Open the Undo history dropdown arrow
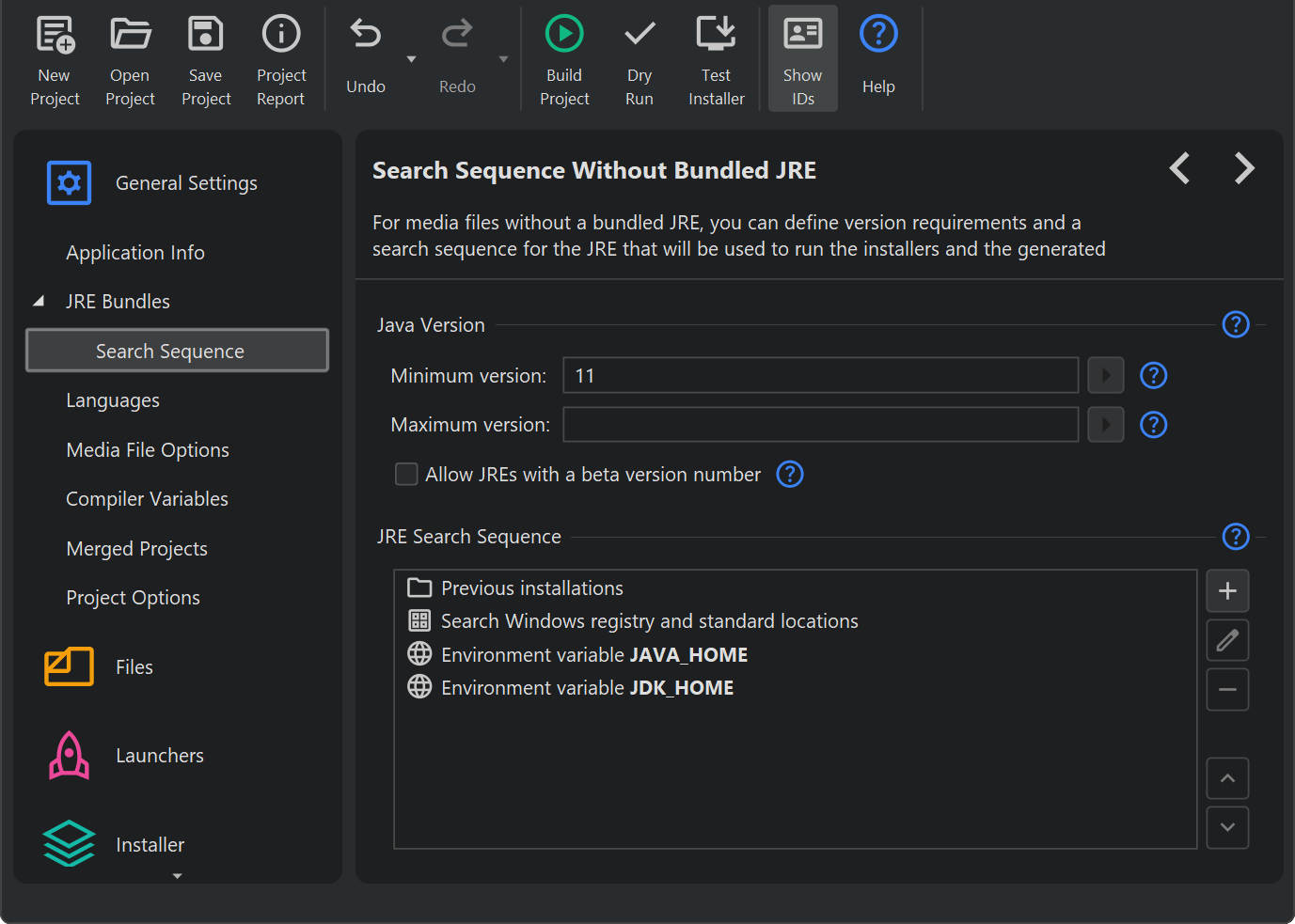This screenshot has width=1295, height=924. [411, 59]
